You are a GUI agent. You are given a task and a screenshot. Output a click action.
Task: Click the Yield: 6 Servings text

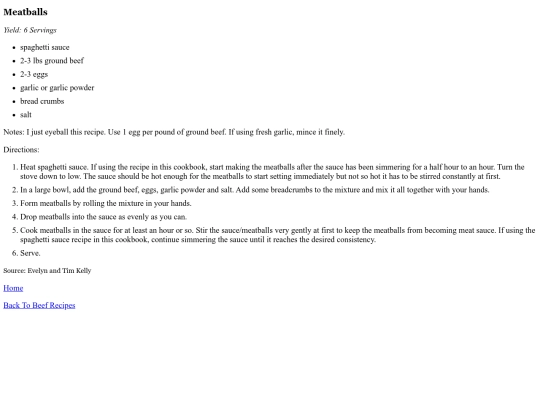pyautogui.click(x=30, y=30)
